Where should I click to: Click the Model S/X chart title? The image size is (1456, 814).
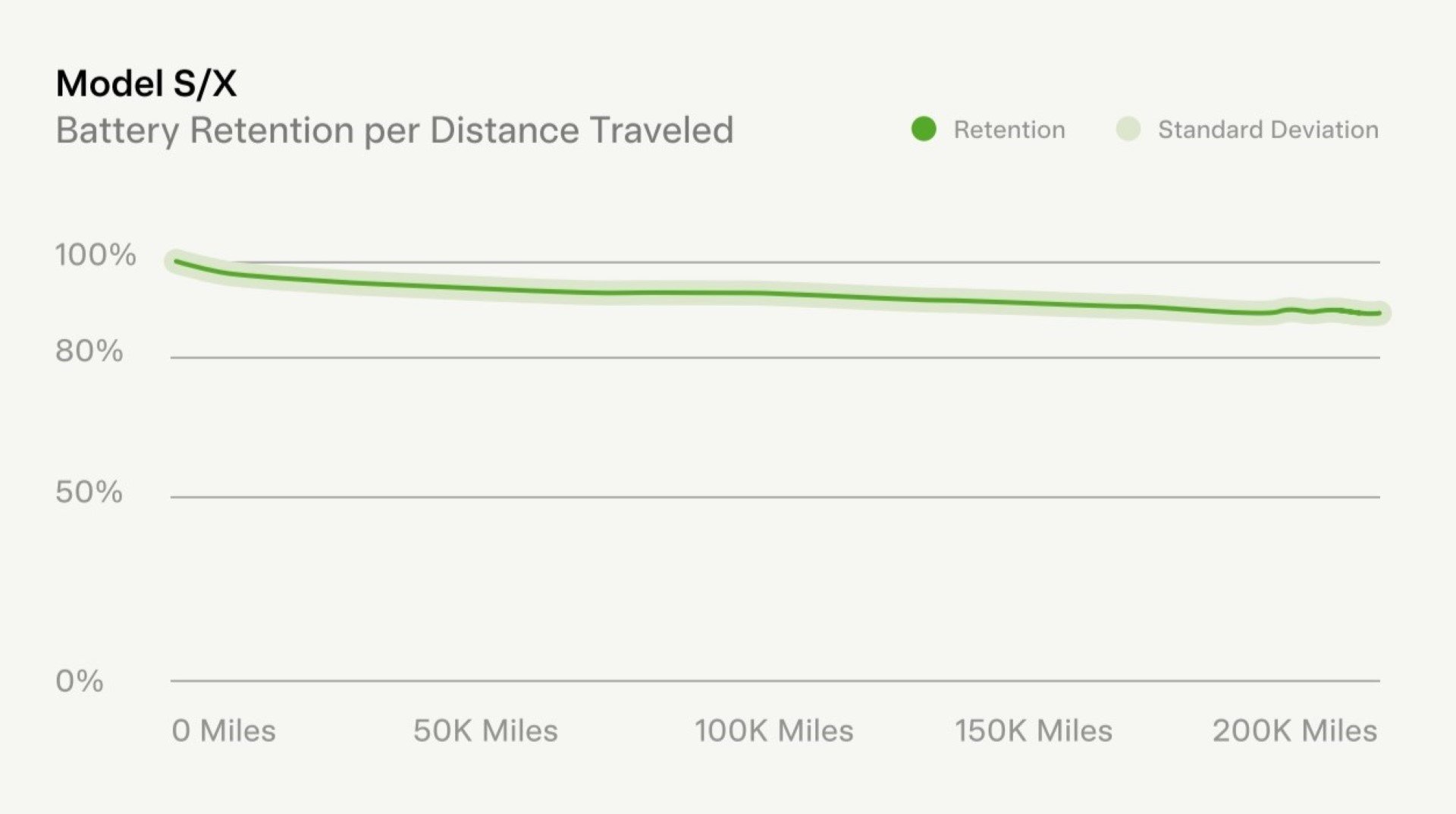pos(146,83)
